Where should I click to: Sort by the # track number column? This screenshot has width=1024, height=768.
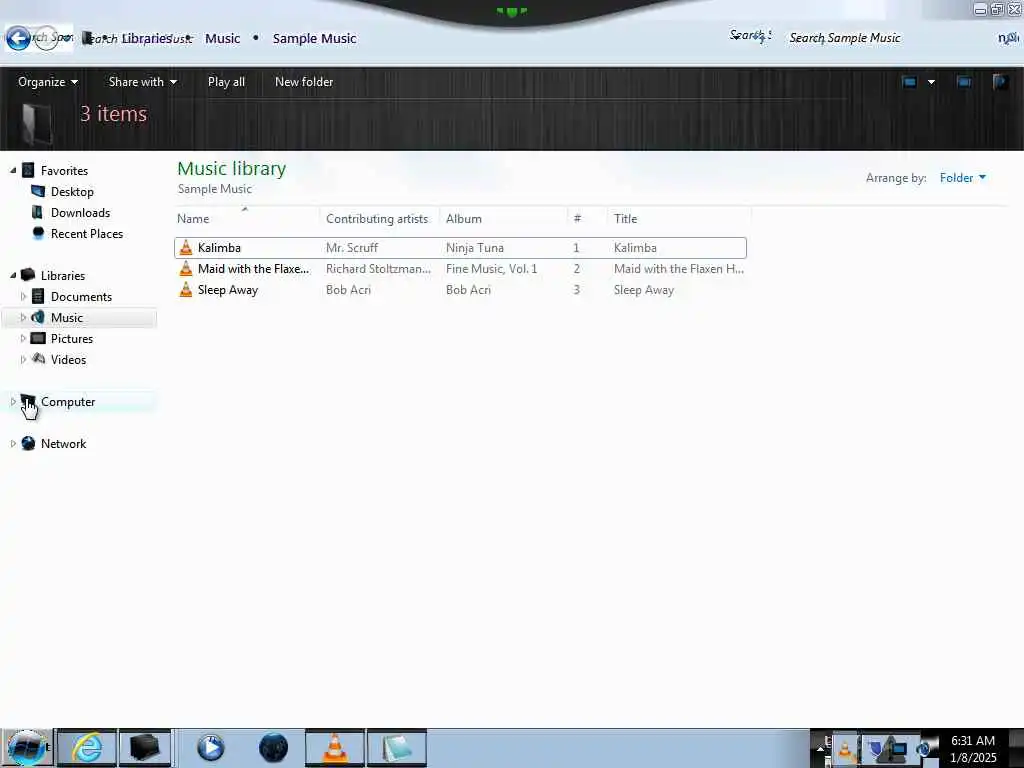pyautogui.click(x=587, y=219)
